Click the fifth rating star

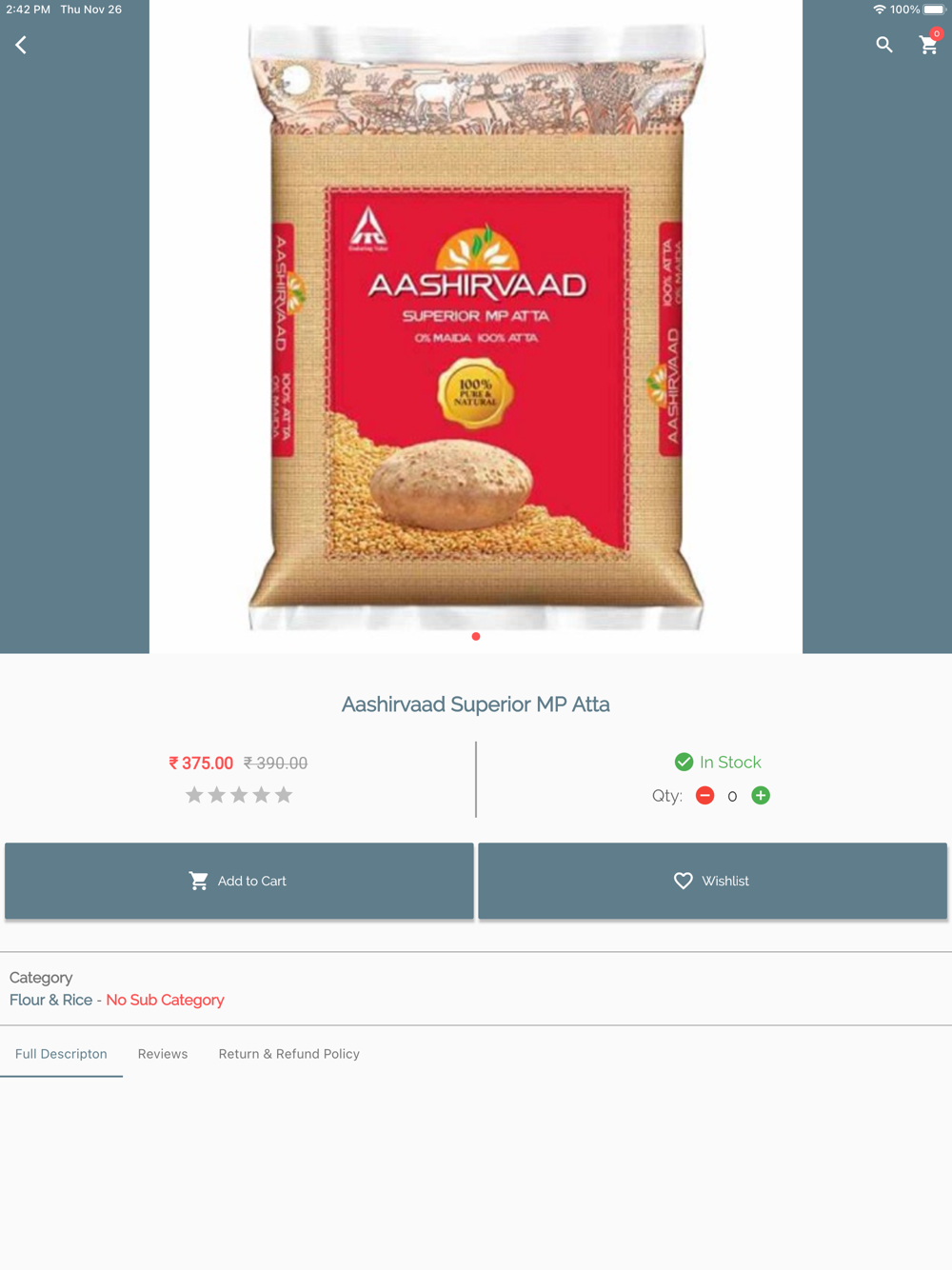pos(284,795)
